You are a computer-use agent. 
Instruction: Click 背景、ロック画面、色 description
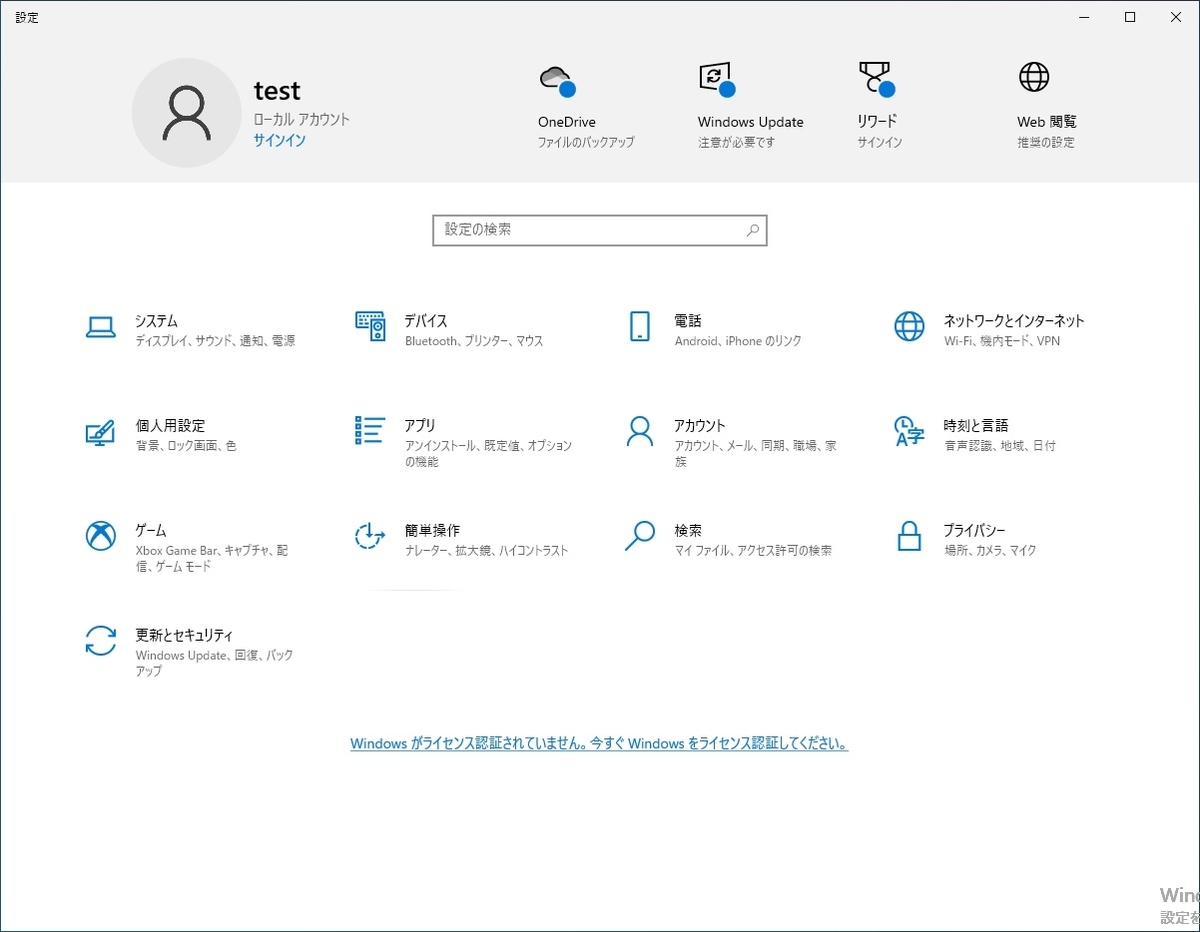[x=186, y=446]
